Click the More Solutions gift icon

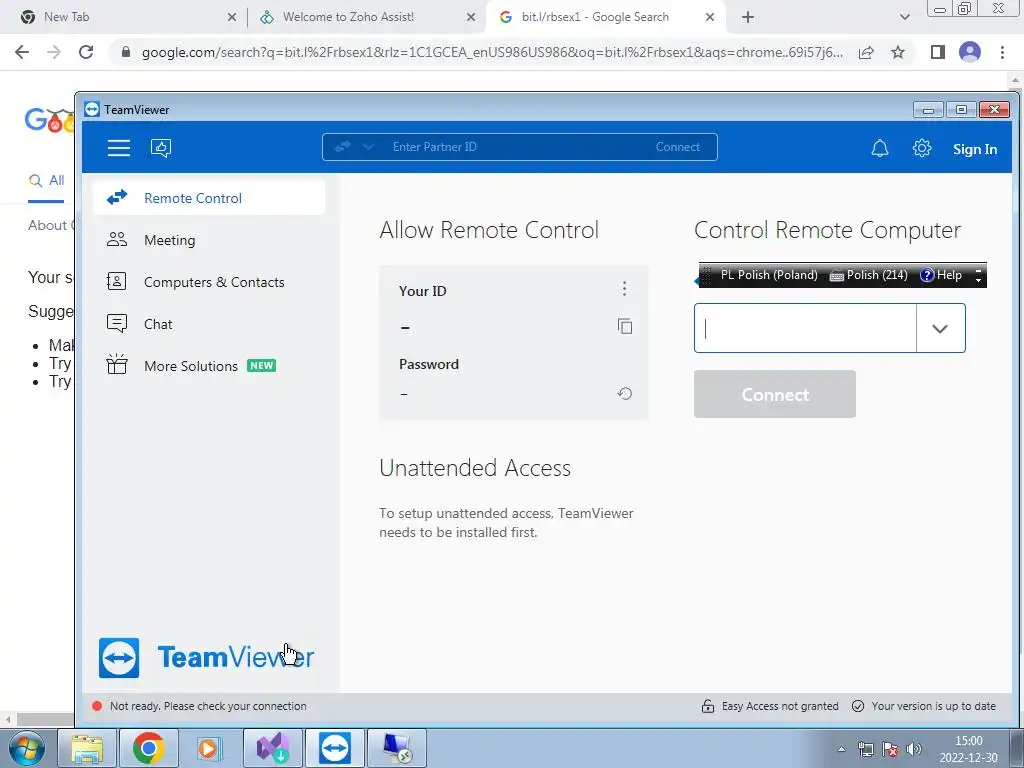pyautogui.click(x=117, y=364)
